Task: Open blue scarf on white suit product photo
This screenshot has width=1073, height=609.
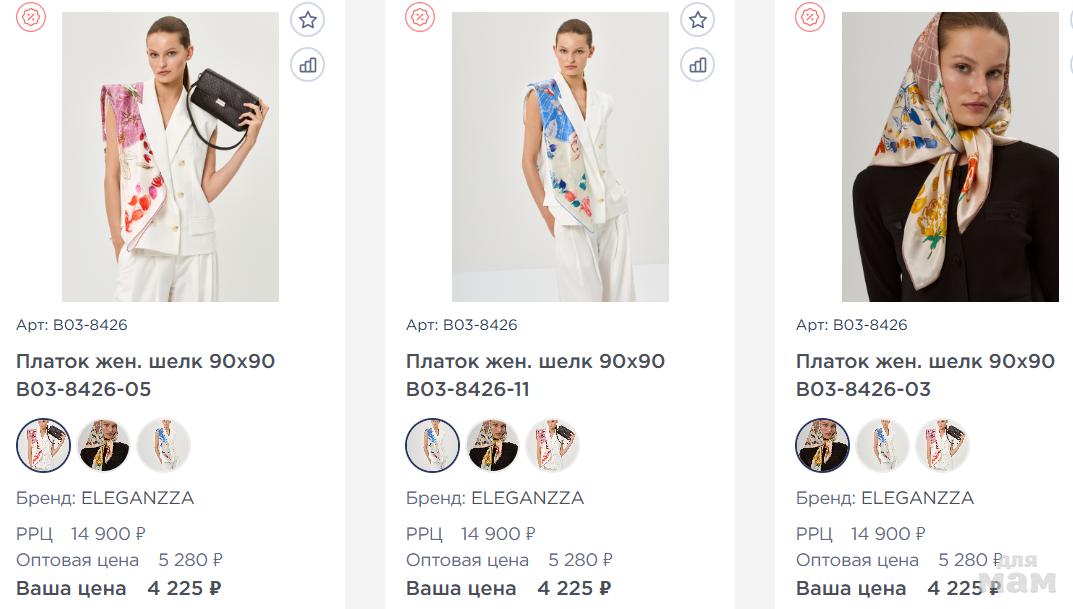Action: tap(560, 157)
